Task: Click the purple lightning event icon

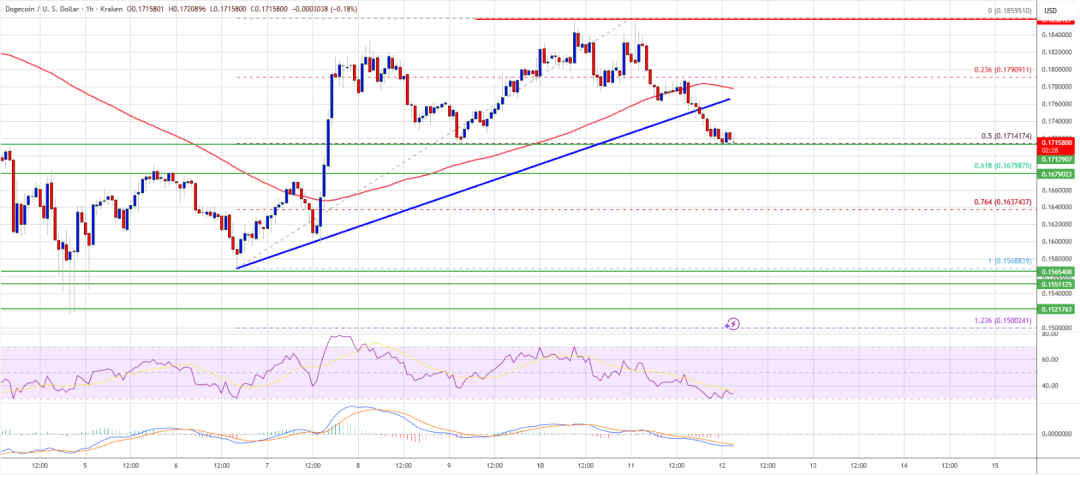Action: pyautogui.click(x=733, y=323)
